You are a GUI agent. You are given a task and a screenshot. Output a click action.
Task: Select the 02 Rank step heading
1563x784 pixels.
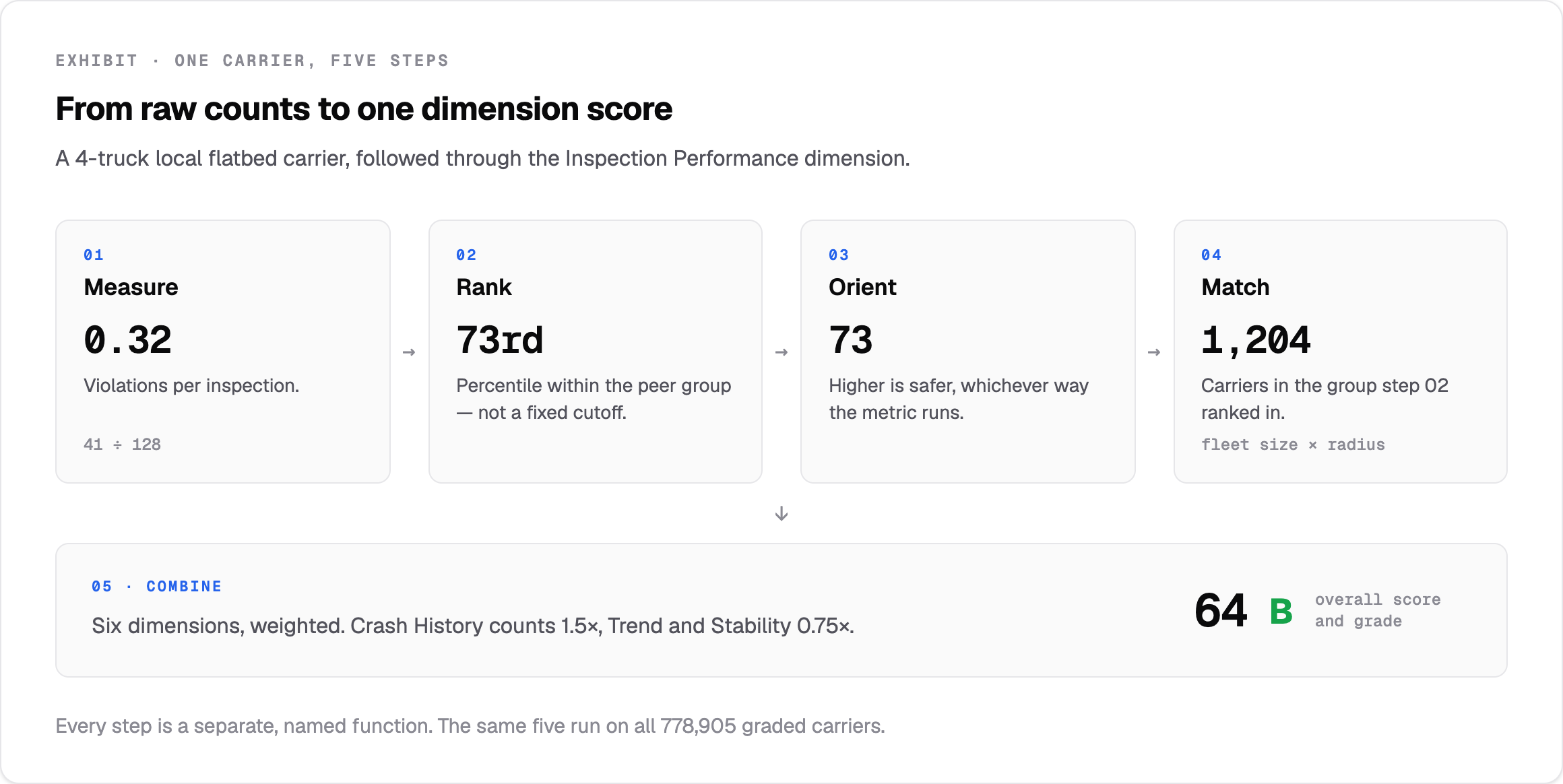click(x=484, y=287)
